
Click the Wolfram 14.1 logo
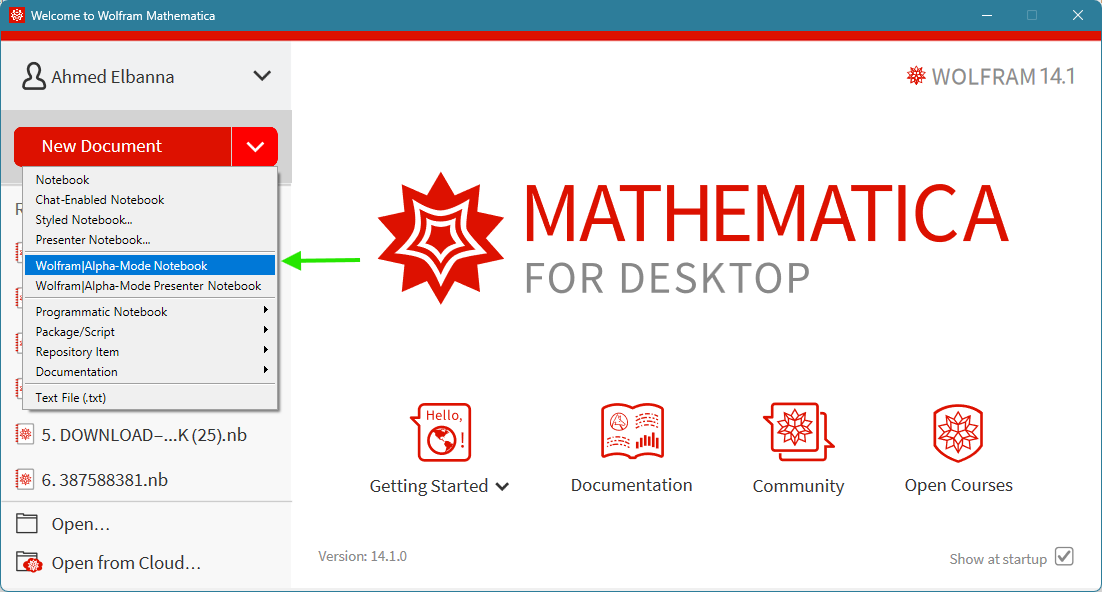(x=990, y=76)
